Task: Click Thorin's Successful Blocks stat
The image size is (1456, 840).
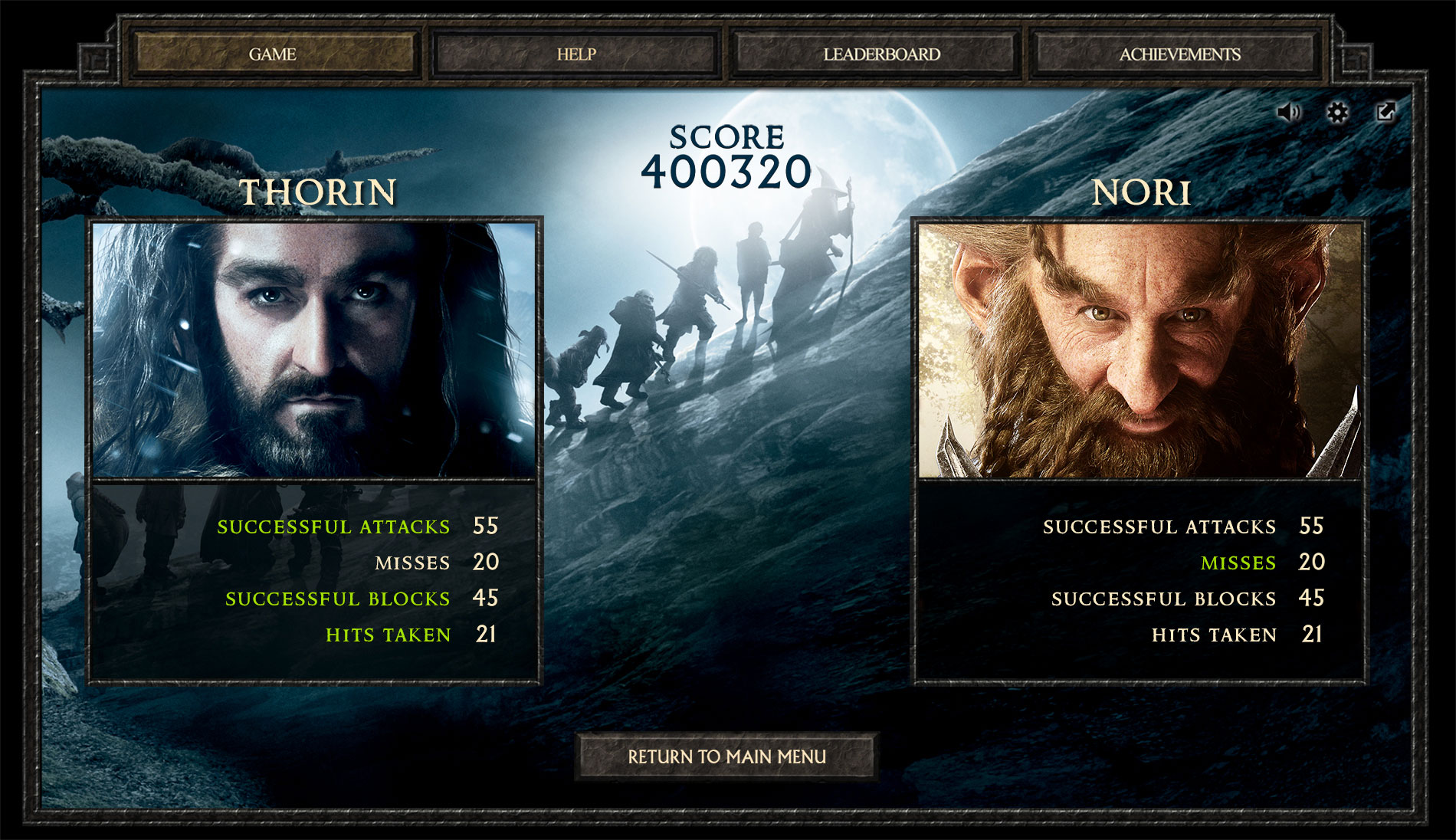Action: point(362,599)
